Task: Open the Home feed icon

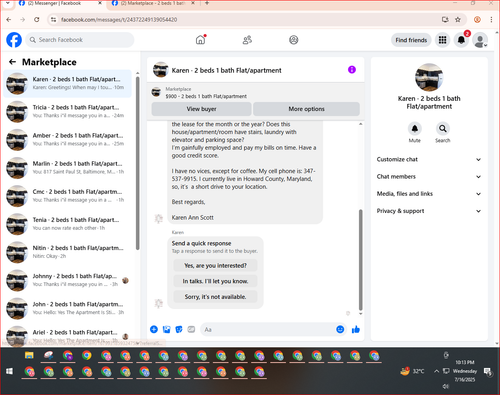Action: [200, 40]
